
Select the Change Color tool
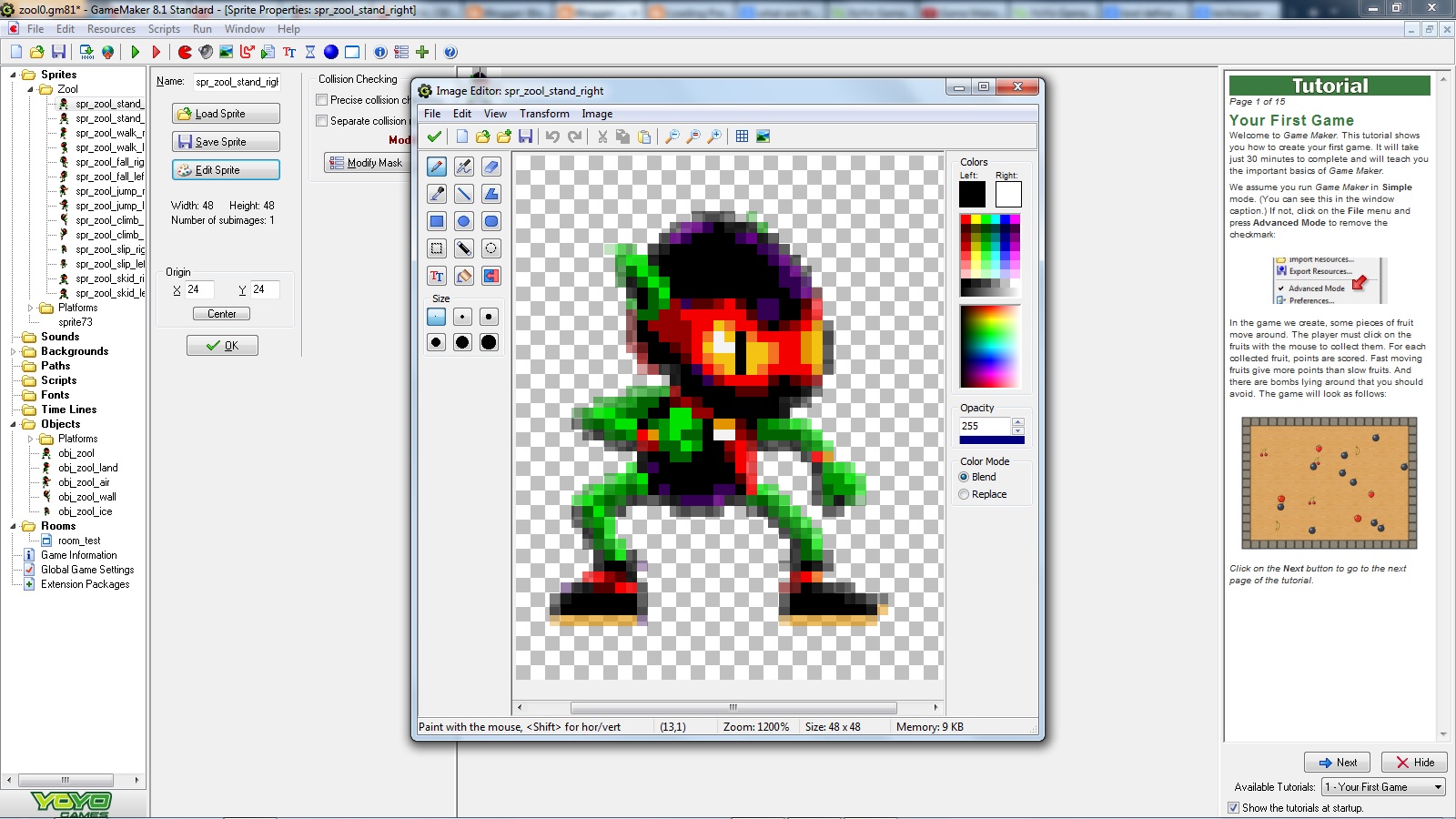491,276
